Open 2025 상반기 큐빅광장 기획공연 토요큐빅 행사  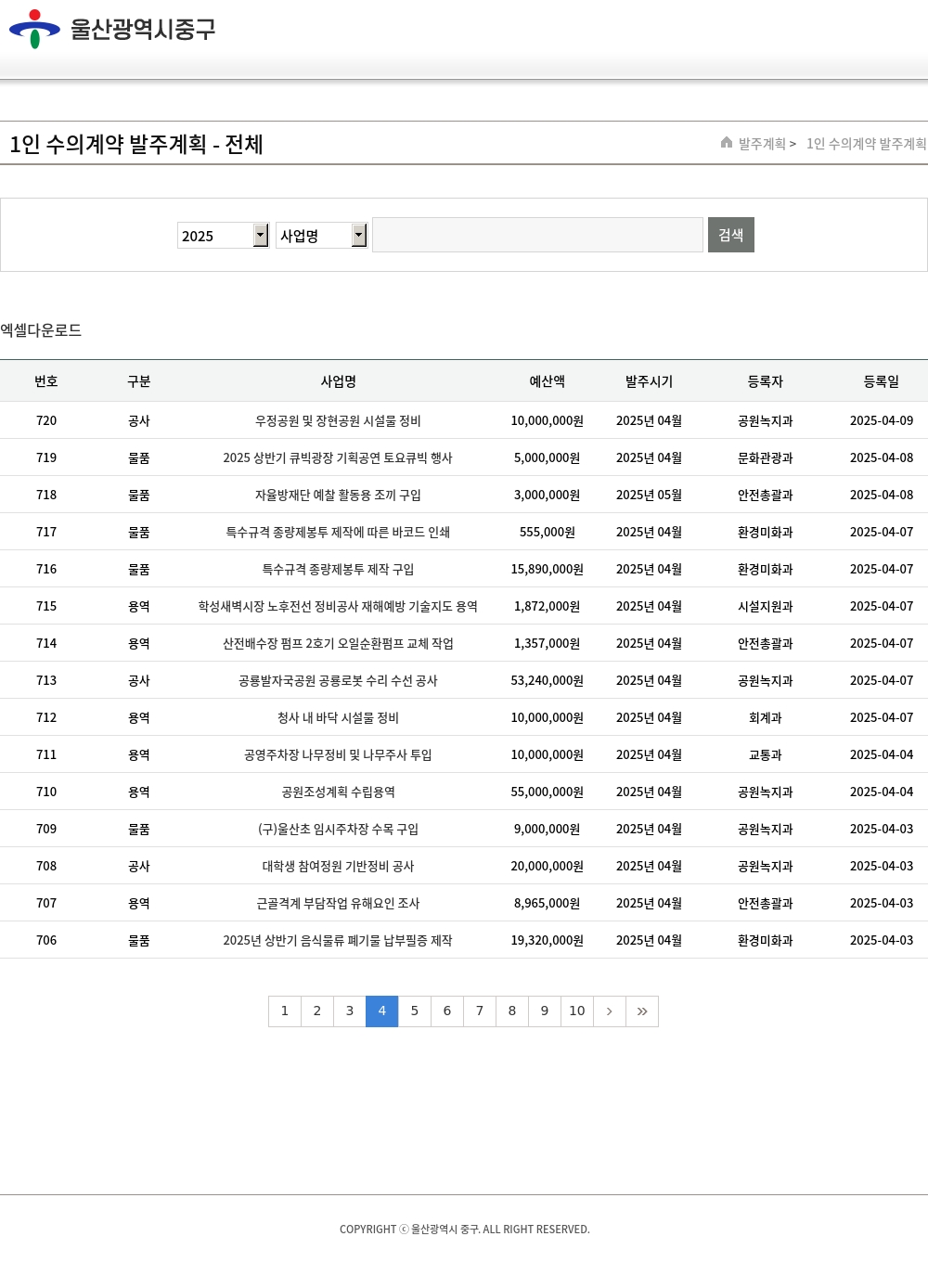[x=338, y=457]
